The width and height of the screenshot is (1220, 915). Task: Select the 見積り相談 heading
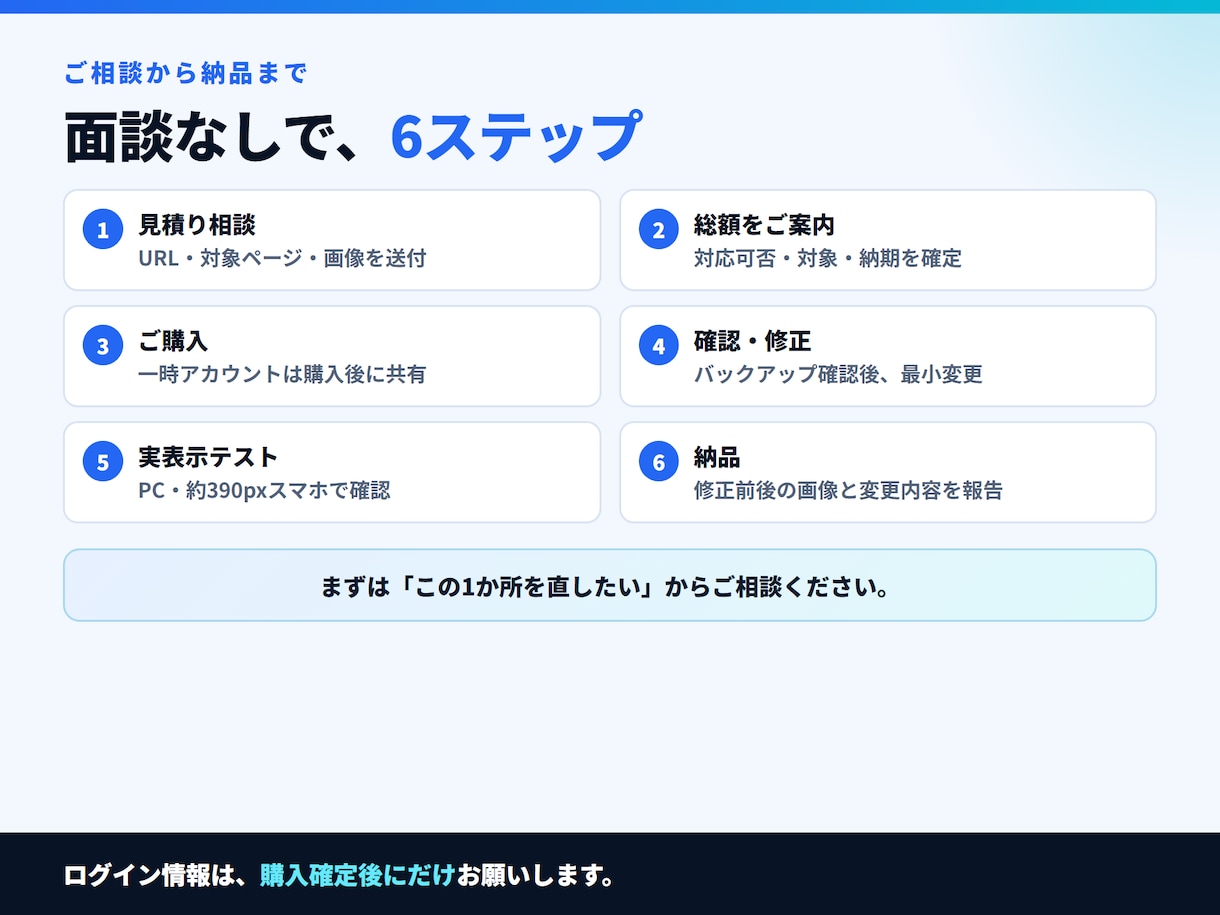pos(197,225)
